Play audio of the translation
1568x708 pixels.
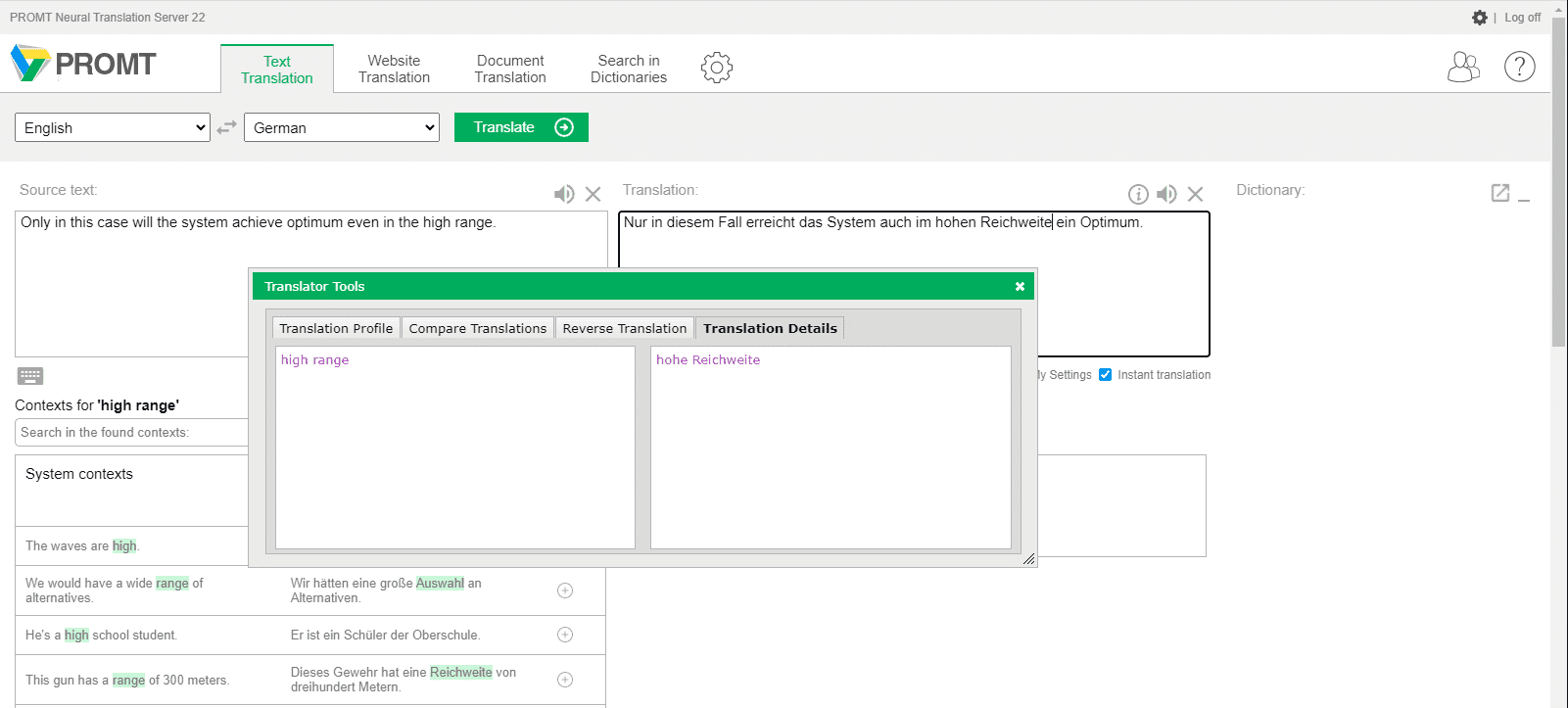pyautogui.click(x=1166, y=194)
